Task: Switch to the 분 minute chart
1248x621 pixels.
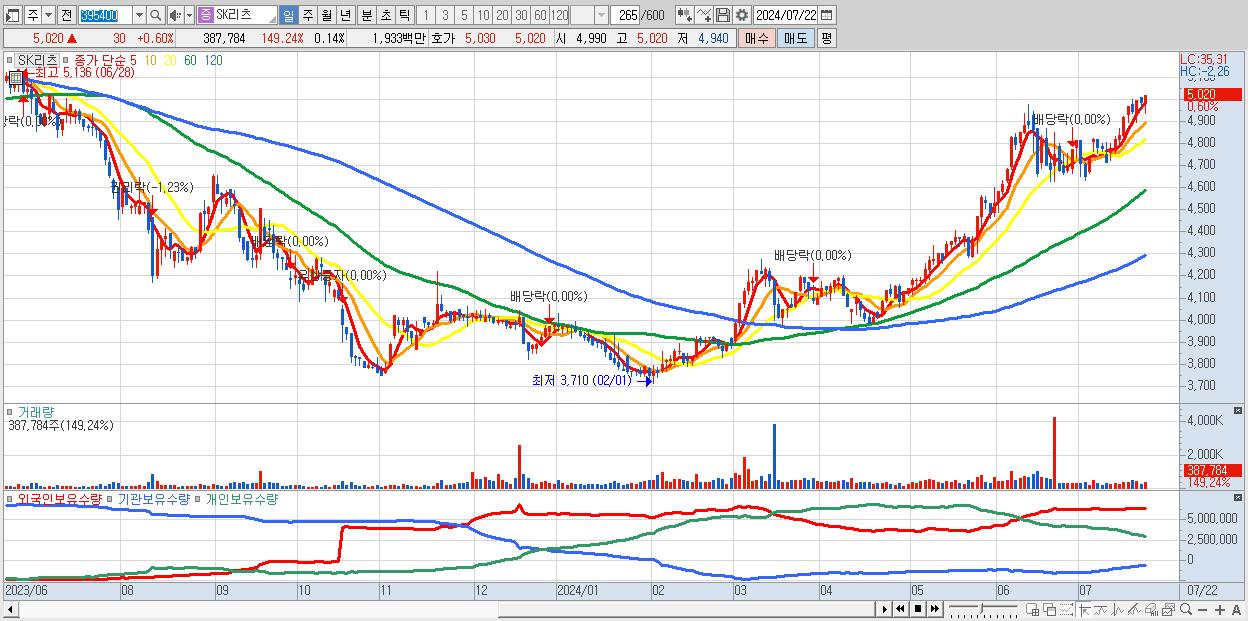Action: (x=366, y=15)
